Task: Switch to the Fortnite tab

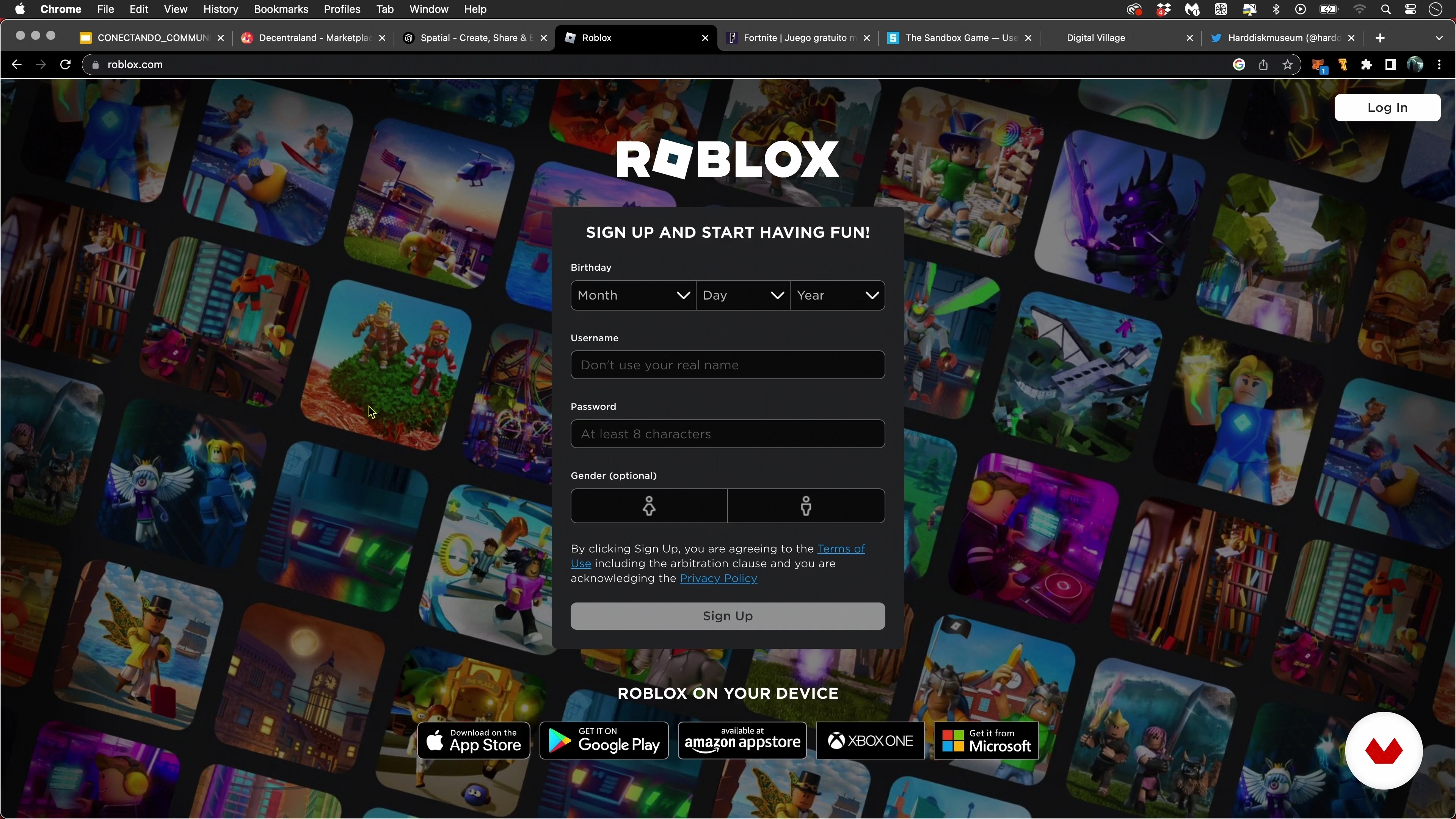Action: (798, 38)
